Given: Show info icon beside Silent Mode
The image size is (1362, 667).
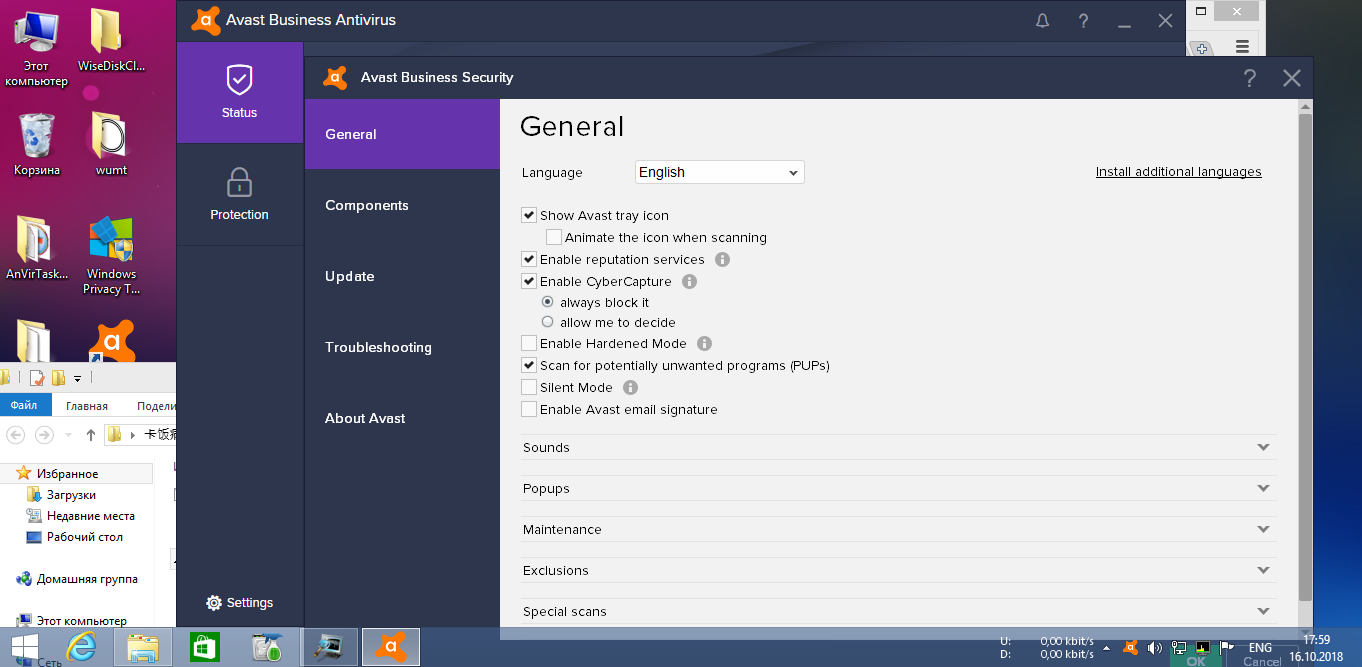Looking at the screenshot, I should (631, 388).
